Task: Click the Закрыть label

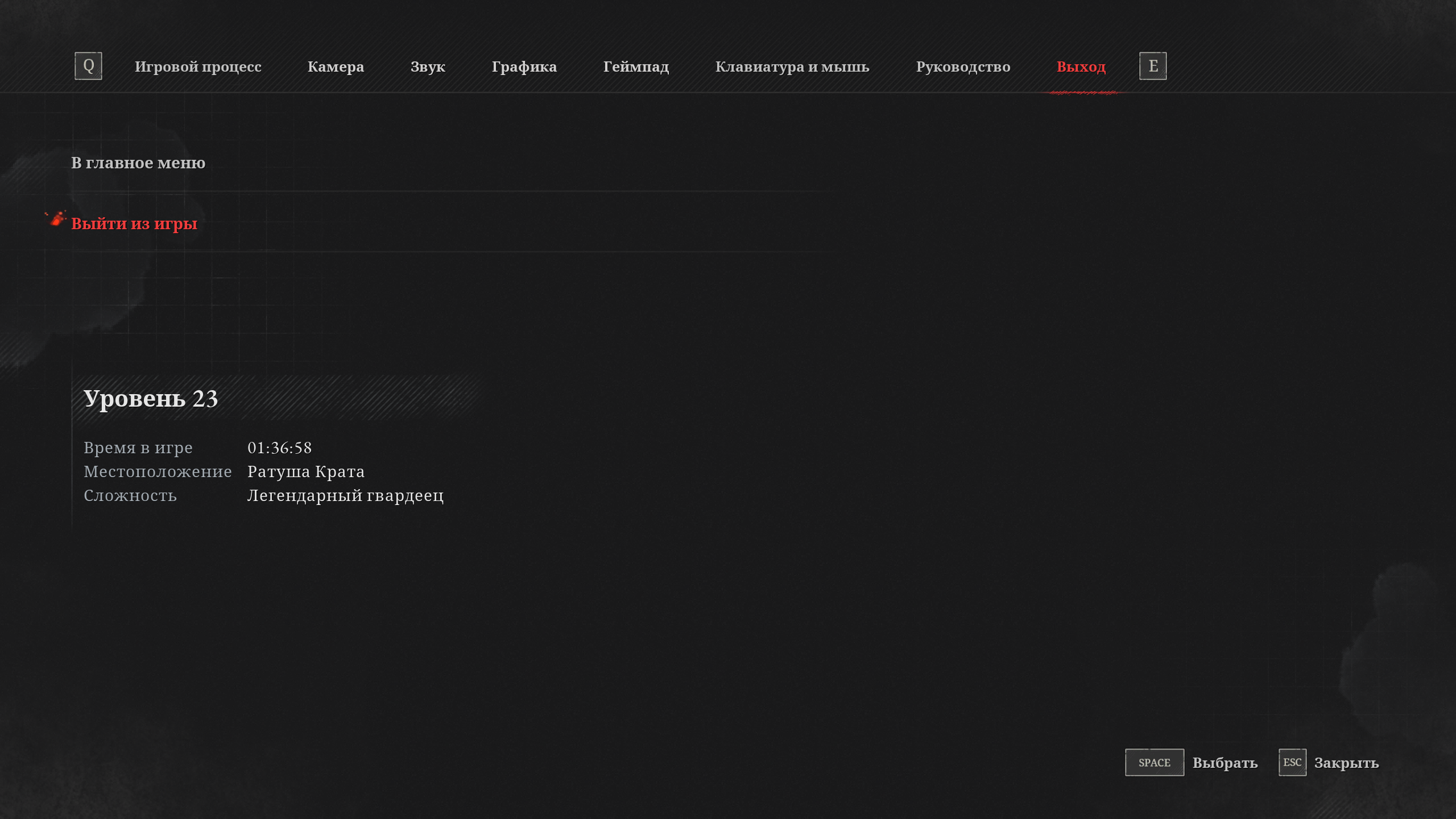Action: pyautogui.click(x=1346, y=763)
